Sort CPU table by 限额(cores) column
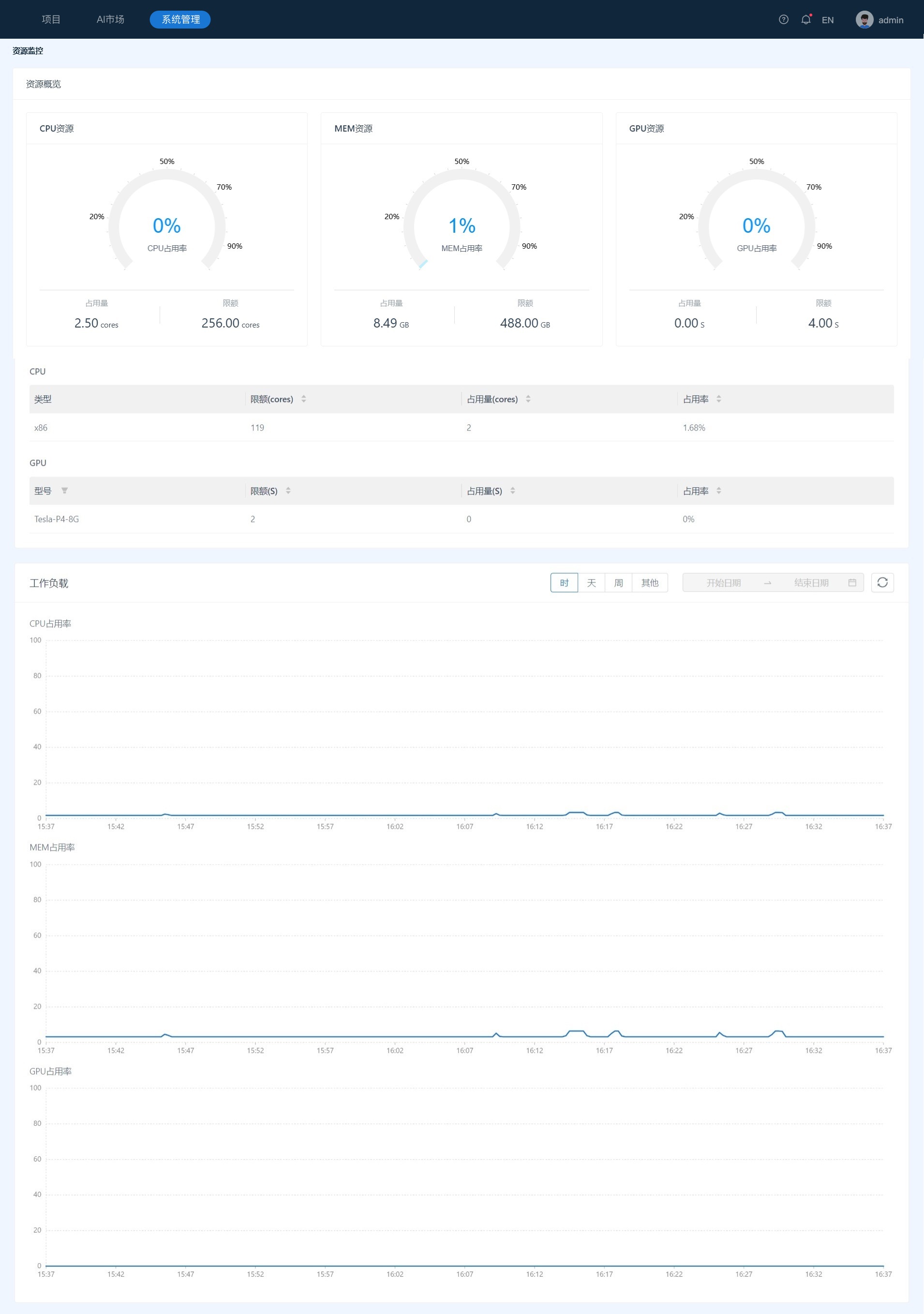924x1314 pixels. [x=303, y=399]
